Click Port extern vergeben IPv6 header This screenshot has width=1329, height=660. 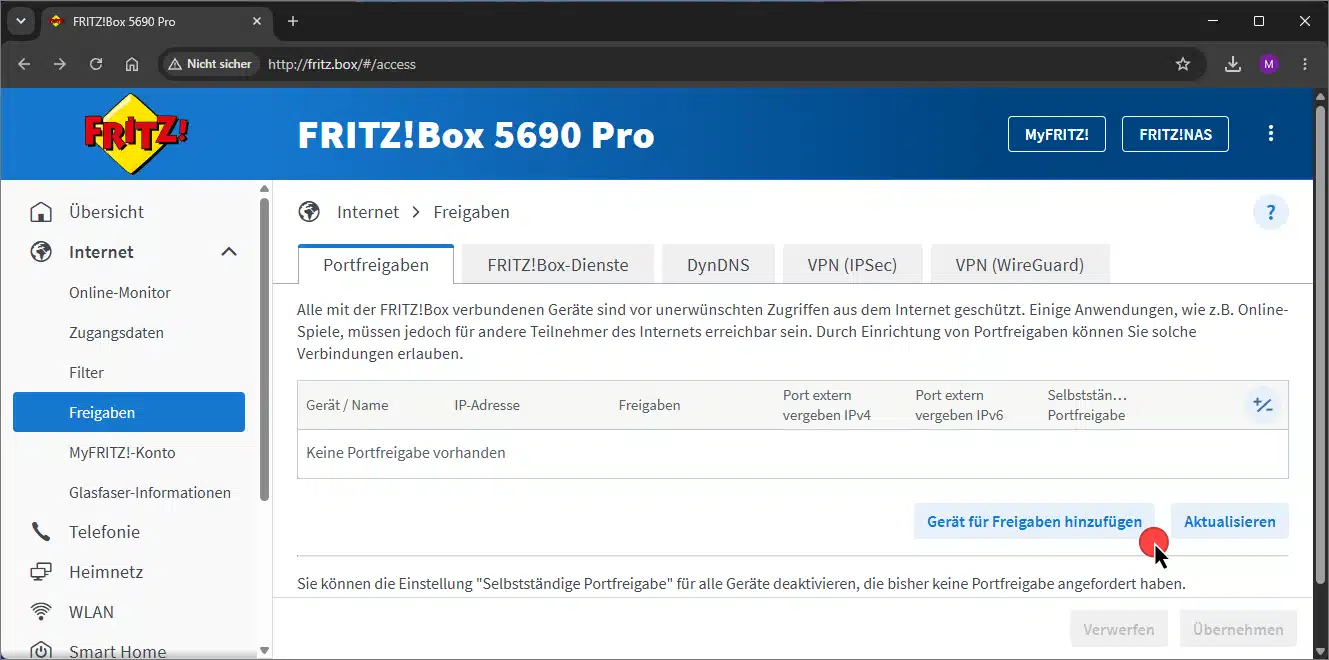click(x=960, y=405)
